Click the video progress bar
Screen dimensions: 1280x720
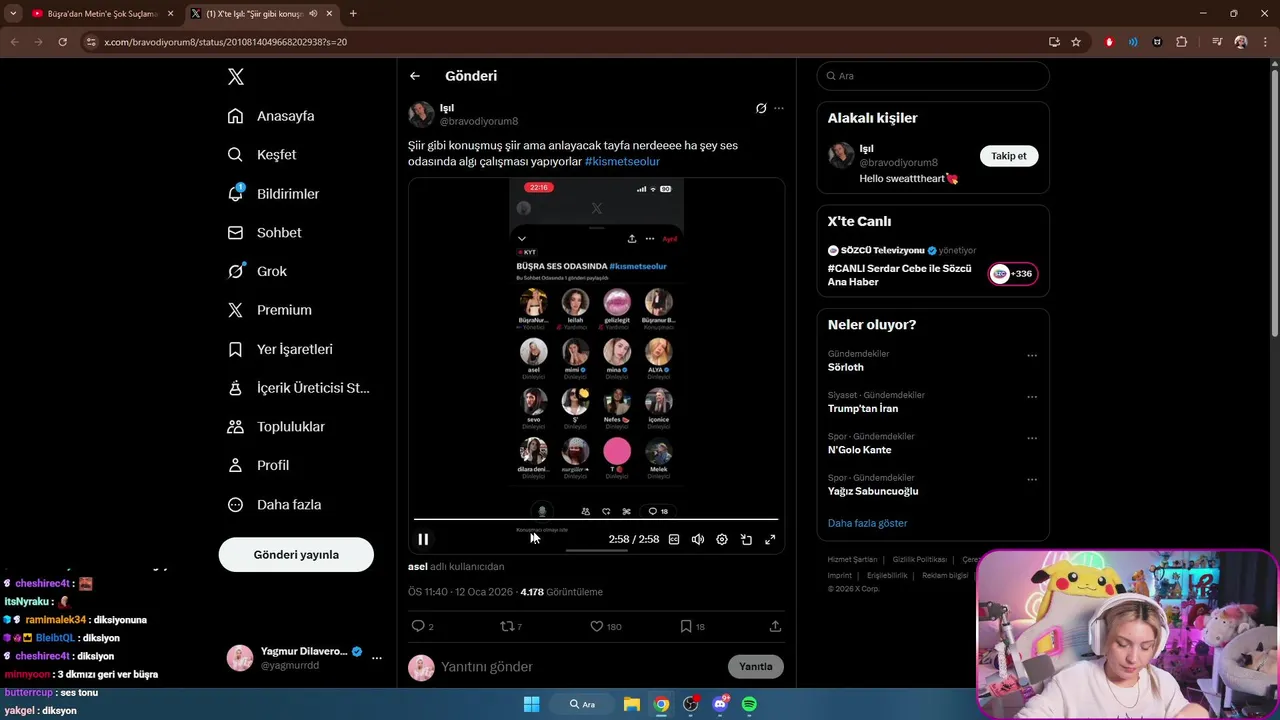tap(596, 519)
